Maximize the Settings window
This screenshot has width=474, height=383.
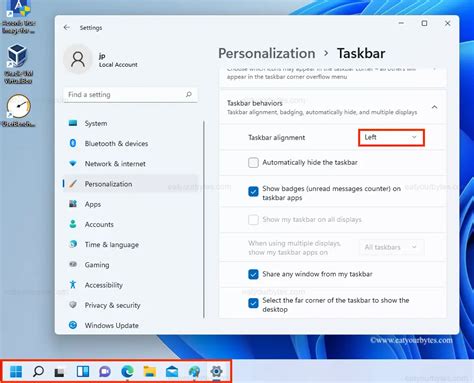[424, 23]
